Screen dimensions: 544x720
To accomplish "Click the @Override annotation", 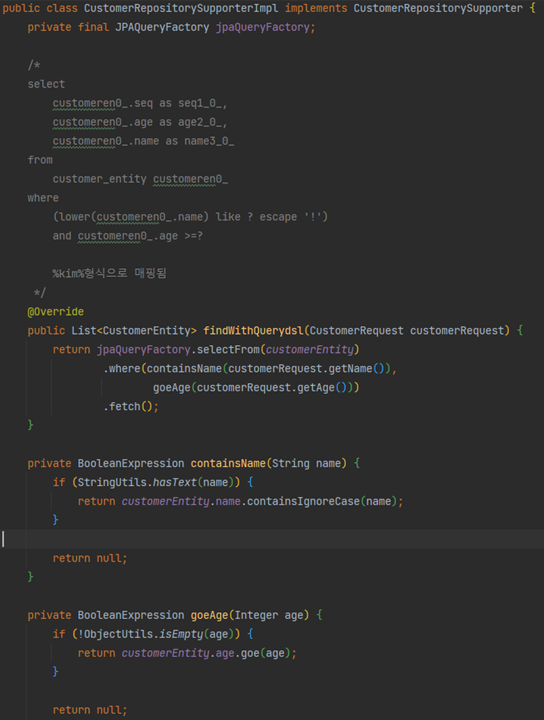I will point(56,312).
